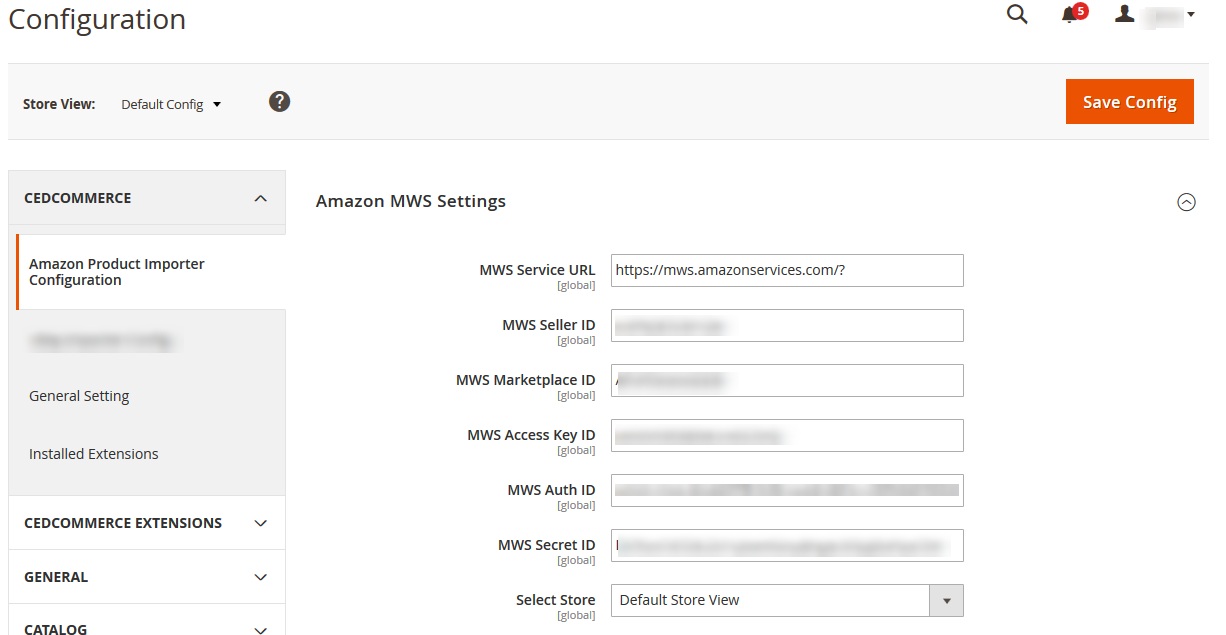Open the global search magnifier

1016,15
